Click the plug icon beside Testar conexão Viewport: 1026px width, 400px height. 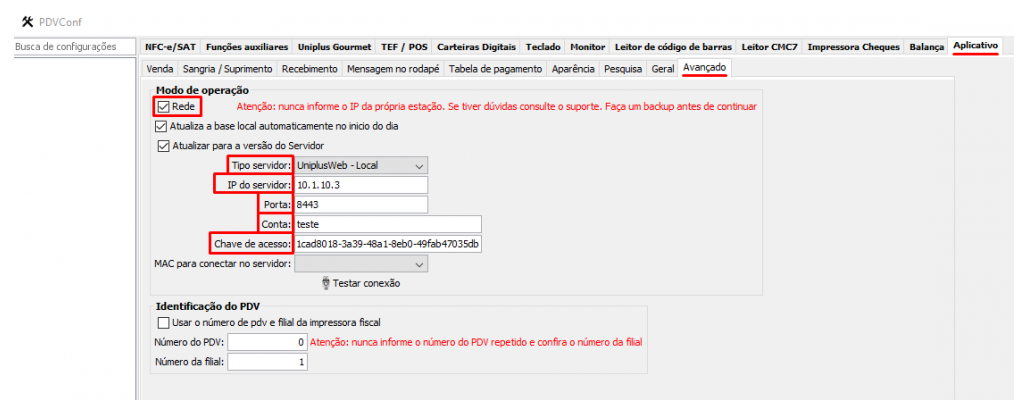tap(325, 283)
